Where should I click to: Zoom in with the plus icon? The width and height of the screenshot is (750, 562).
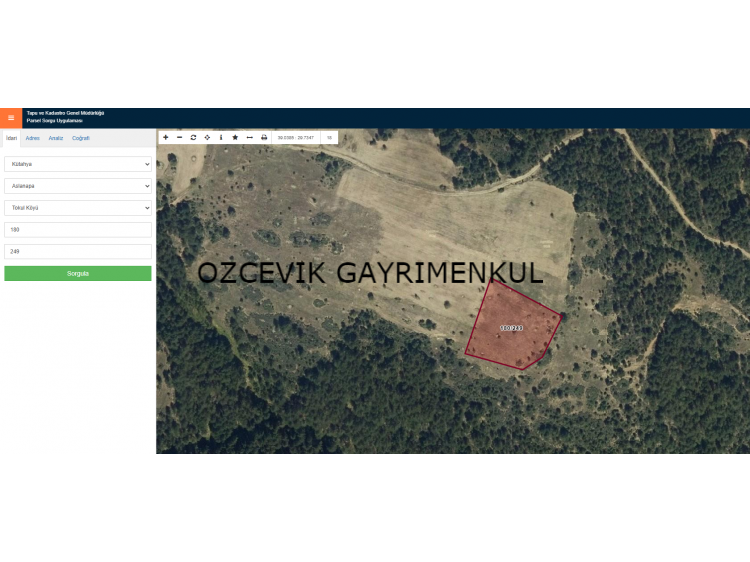[x=165, y=137]
